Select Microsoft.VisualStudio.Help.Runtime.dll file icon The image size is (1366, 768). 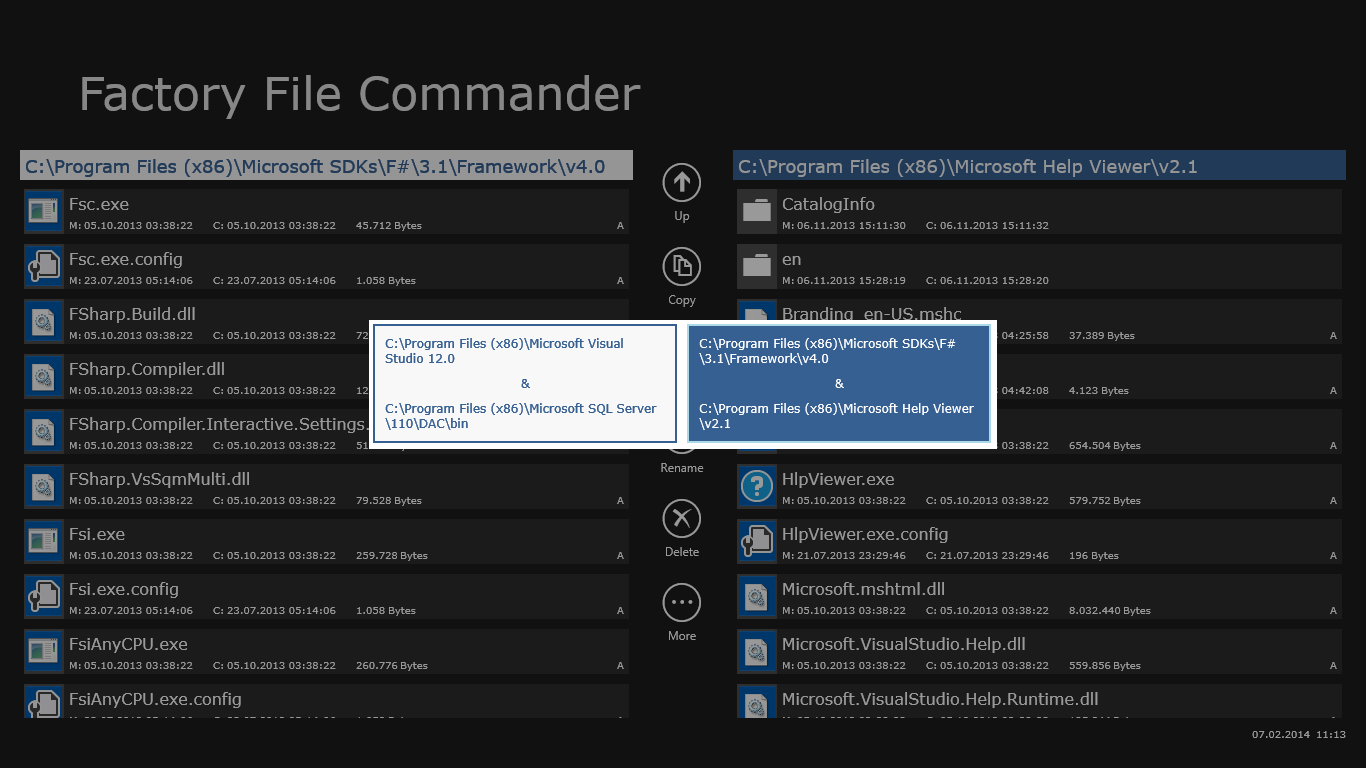(757, 701)
